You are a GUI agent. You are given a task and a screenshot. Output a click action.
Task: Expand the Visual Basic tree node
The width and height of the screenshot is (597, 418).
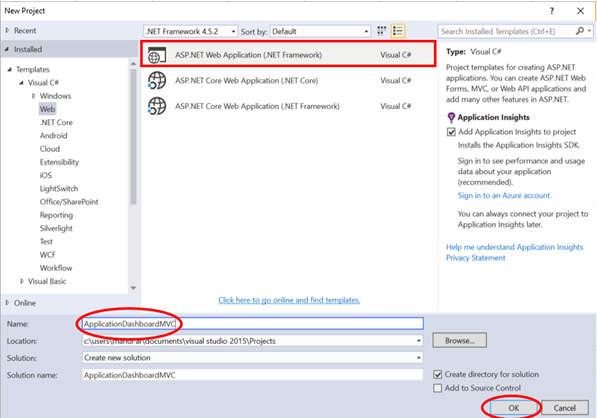22,281
